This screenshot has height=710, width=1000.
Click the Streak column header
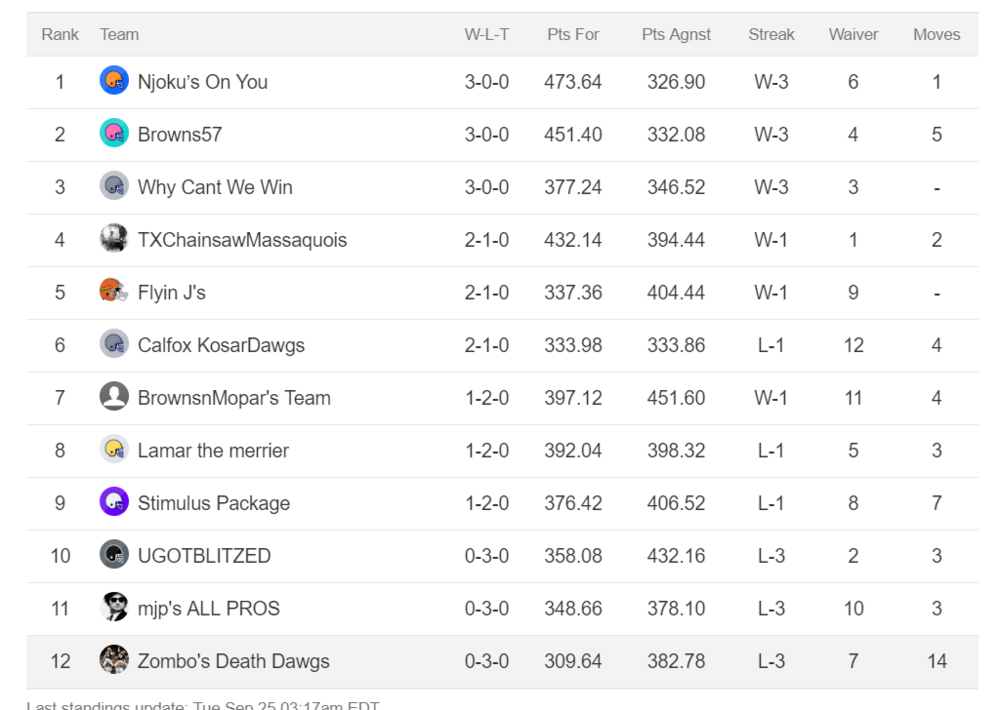coord(771,34)
